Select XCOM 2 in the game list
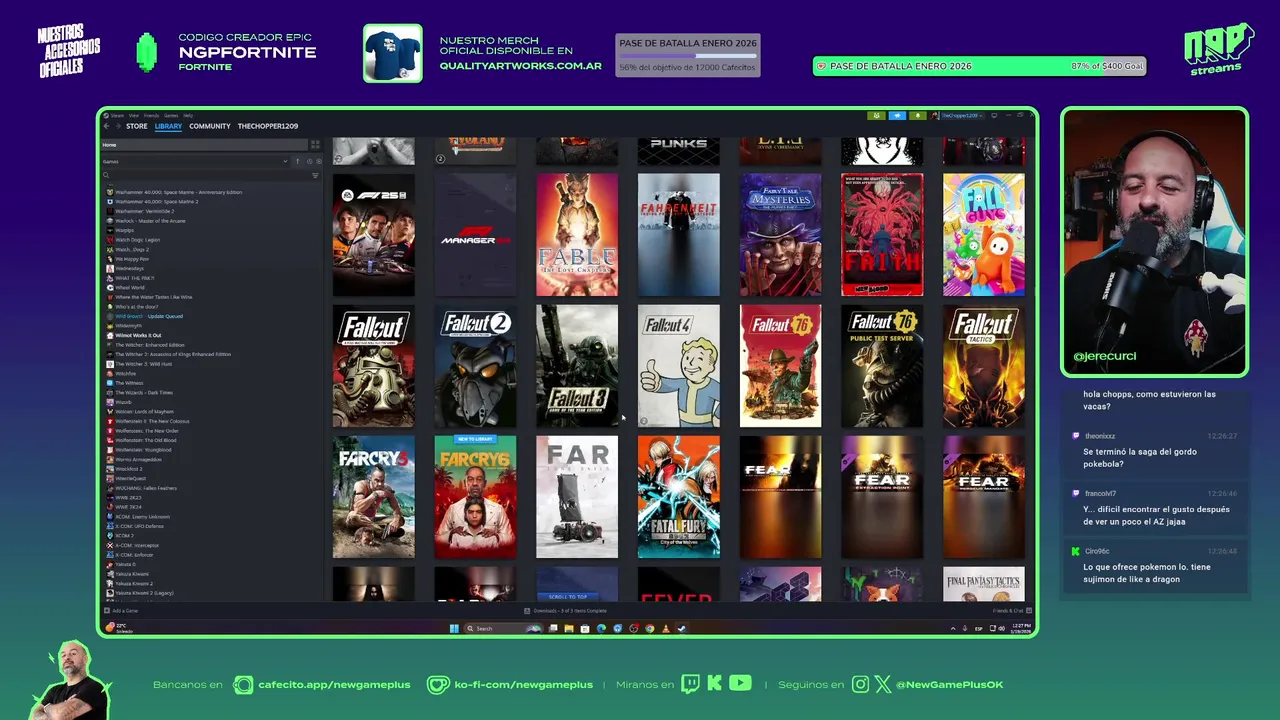 124,536
